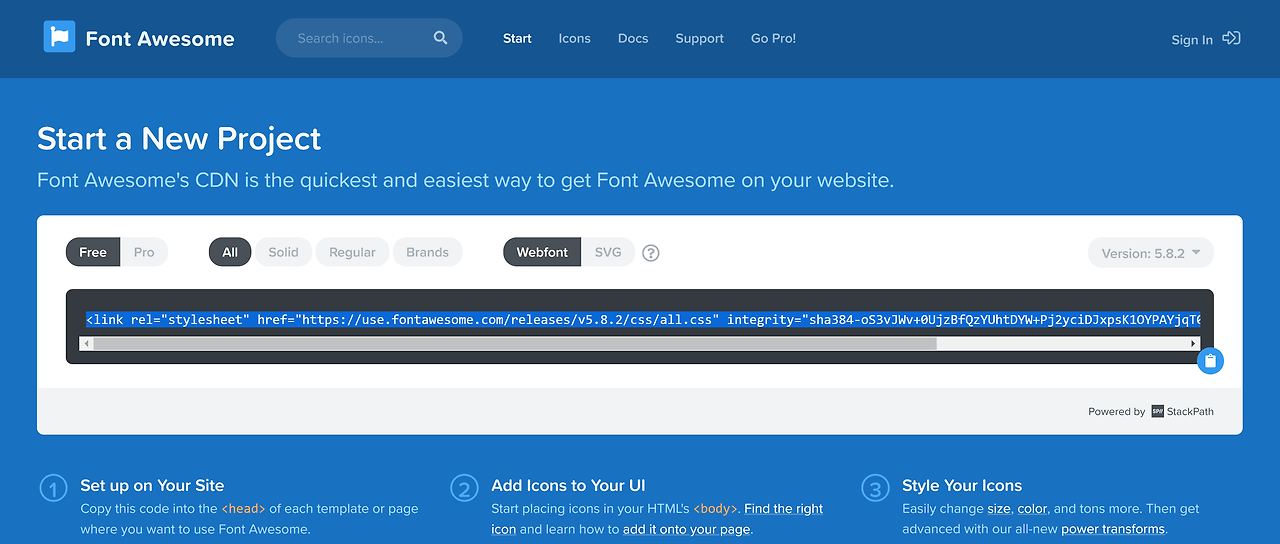Click the Sign In link
The width and height of the screenshot is (1280, 544).
(x=1192, y=40)
